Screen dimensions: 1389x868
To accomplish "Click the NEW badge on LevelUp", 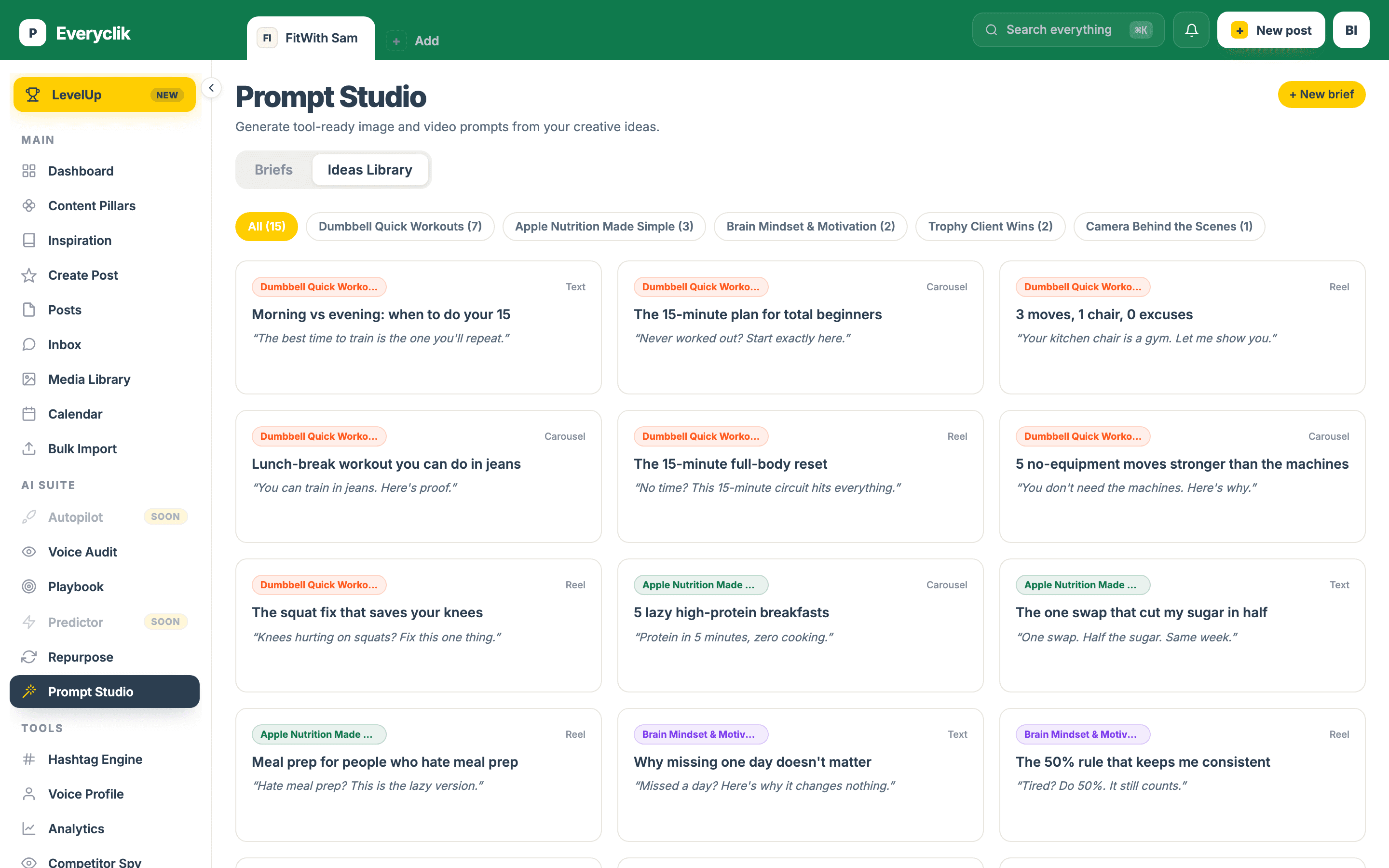I will 167,95.
